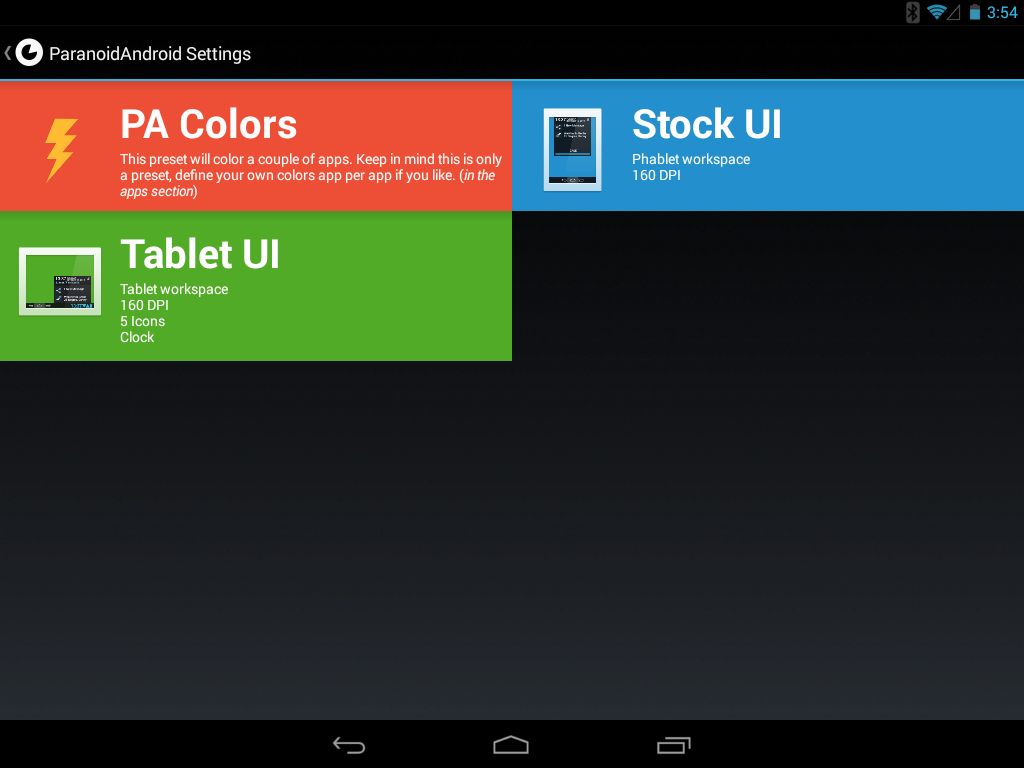Open recent apps from navigation bar
1024x768 pixels.
pos(673,745)
